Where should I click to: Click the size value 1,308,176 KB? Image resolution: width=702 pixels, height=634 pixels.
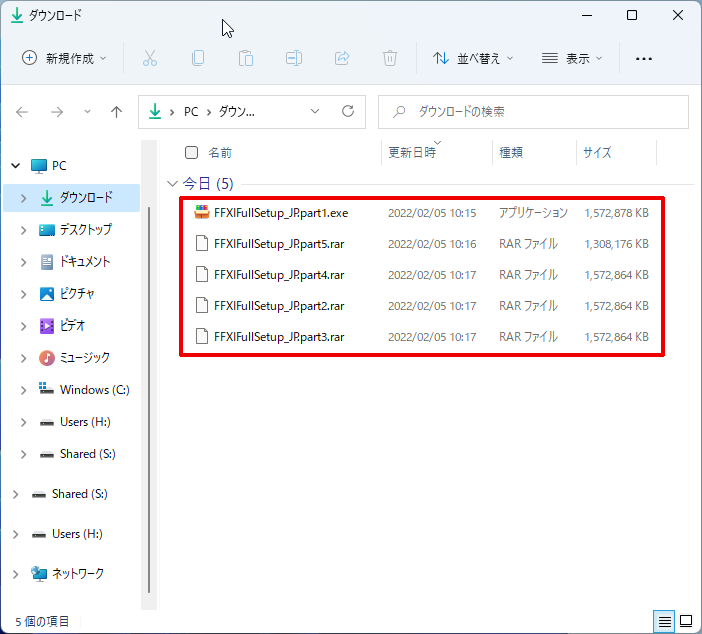pyautogui.click(x=616, y=244)
